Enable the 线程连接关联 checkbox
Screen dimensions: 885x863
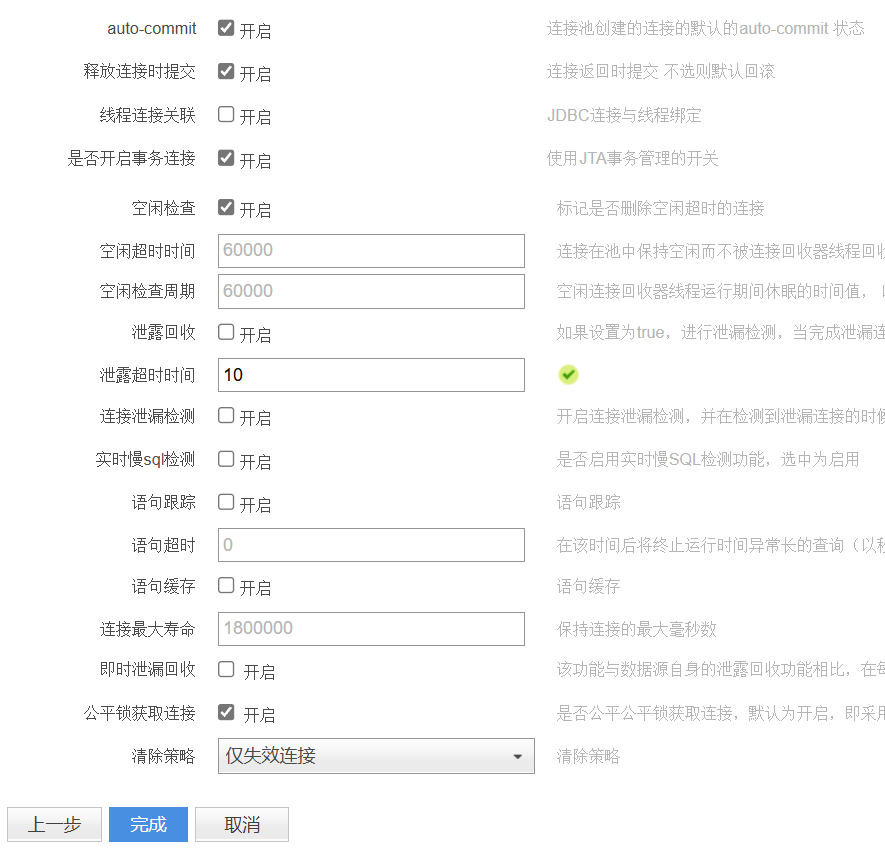point(226,115)
